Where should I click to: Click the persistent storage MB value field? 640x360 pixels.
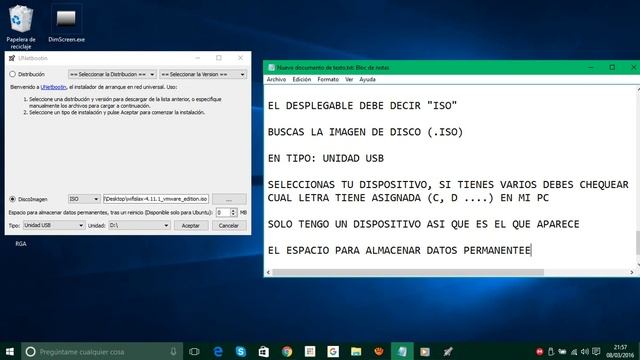pos(223,212)
